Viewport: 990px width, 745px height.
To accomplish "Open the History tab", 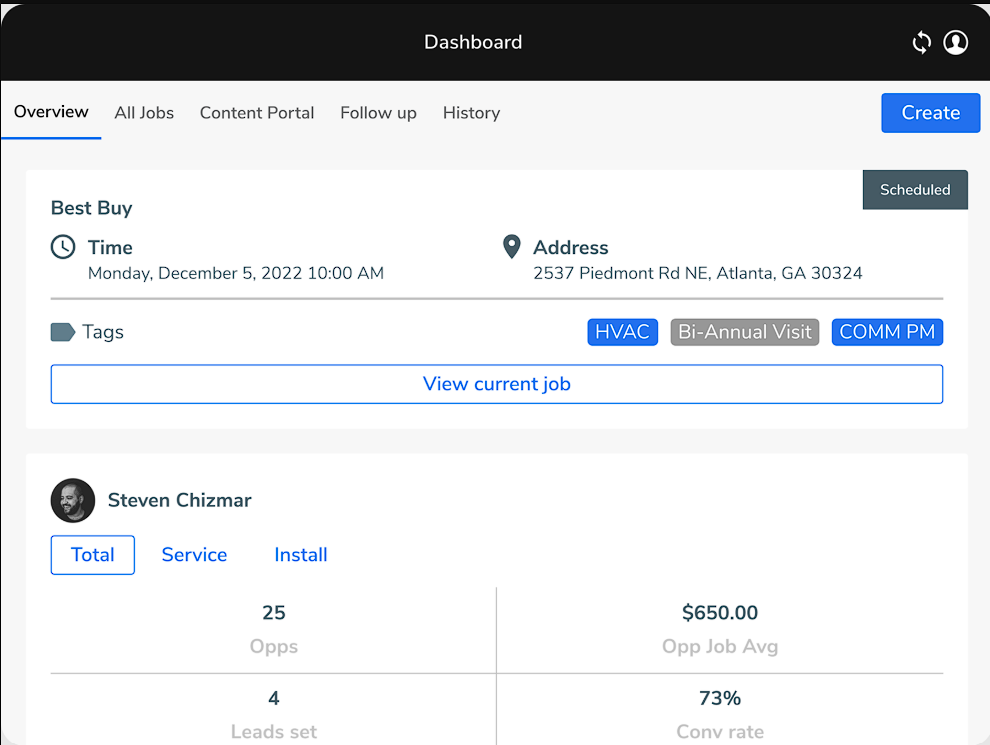I will tap(472, 112).
